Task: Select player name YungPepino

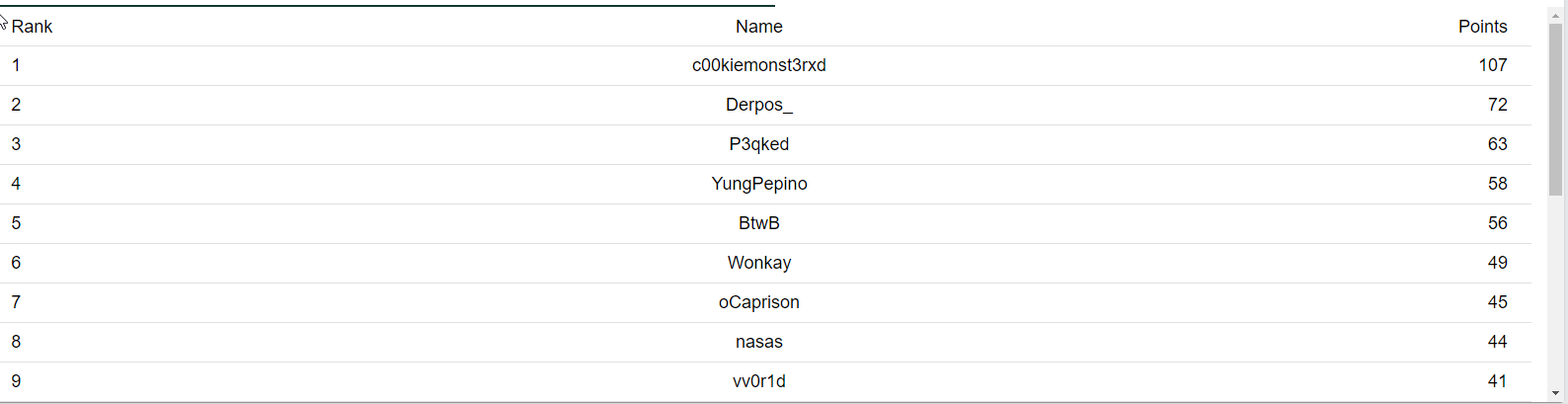Action: click(758, 184)
